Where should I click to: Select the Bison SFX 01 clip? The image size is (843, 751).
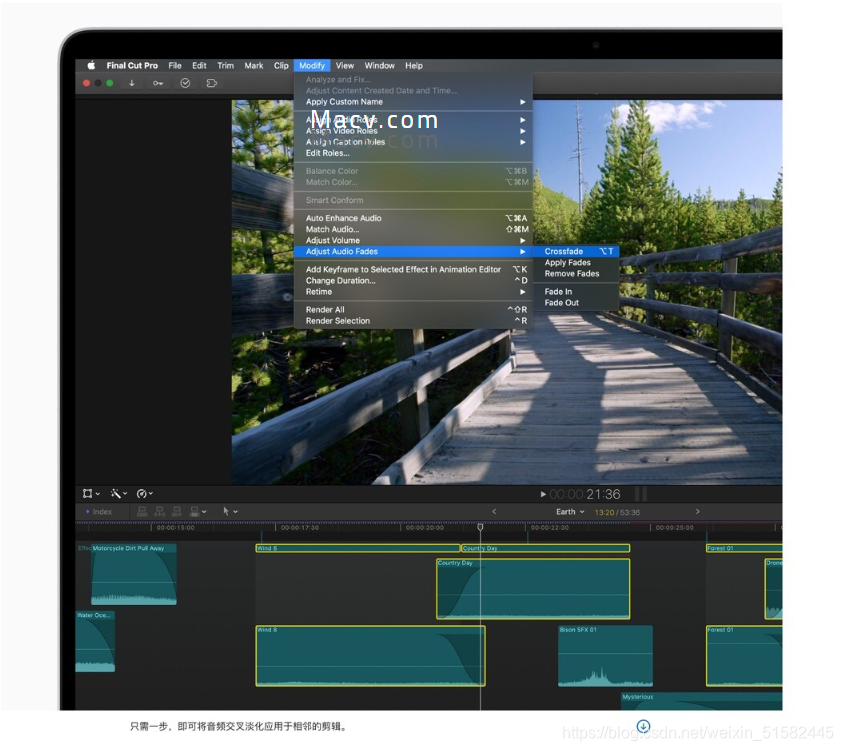point(605,656)
